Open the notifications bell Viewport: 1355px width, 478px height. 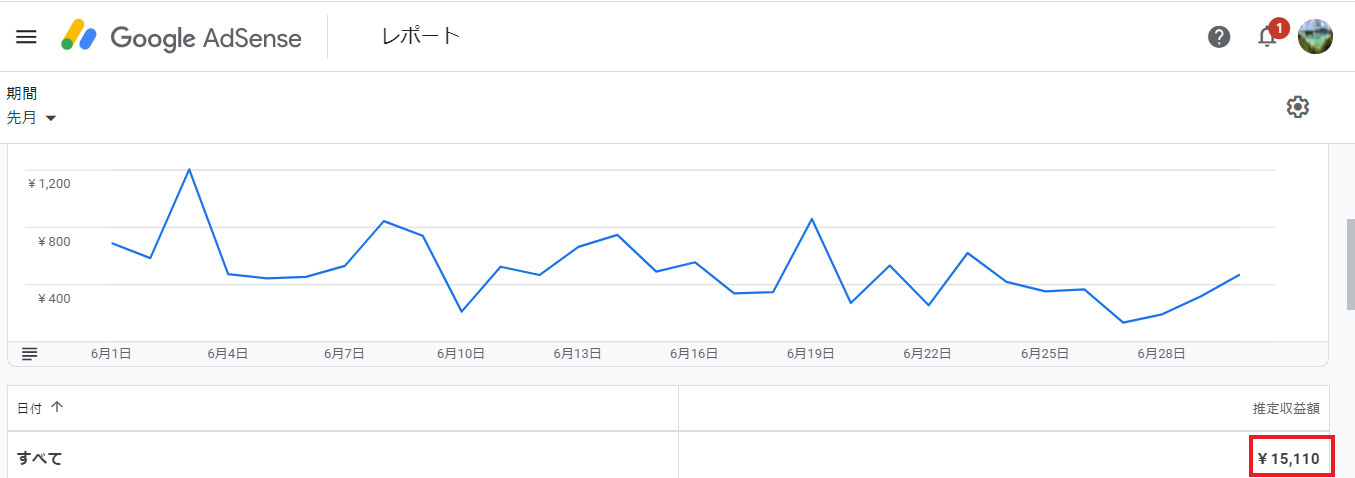1267,37
